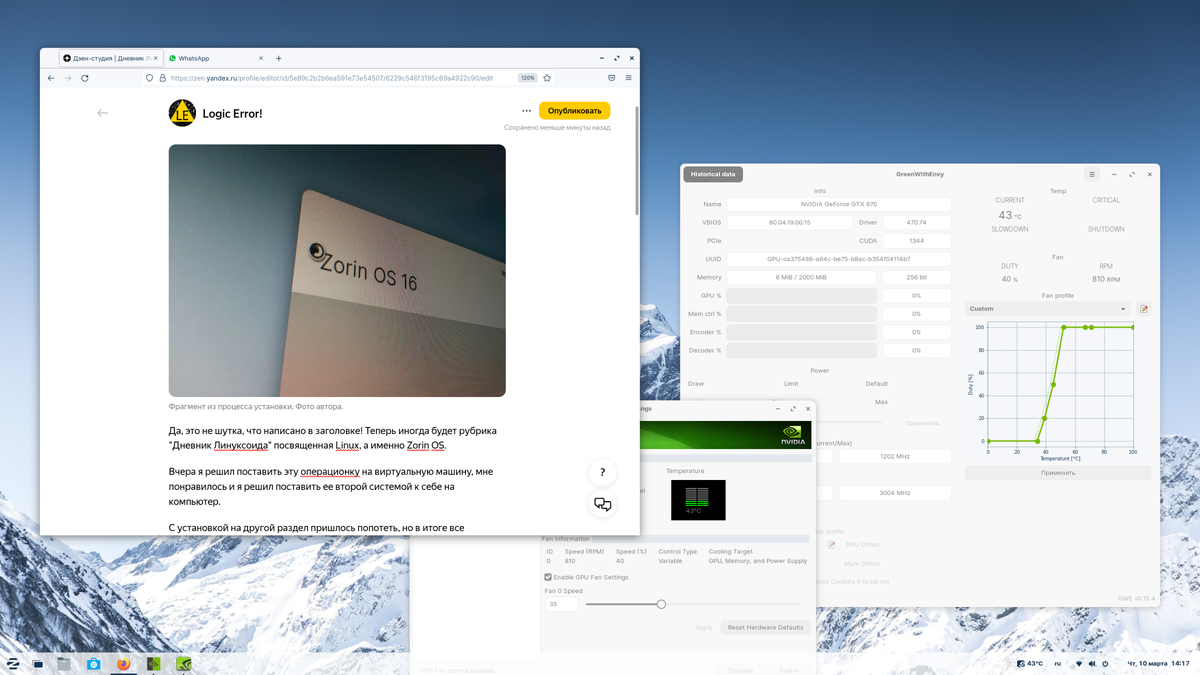Bookmark this page with the star icon
This screenshot has height=675, width=1200.
(x=547, y=78)
